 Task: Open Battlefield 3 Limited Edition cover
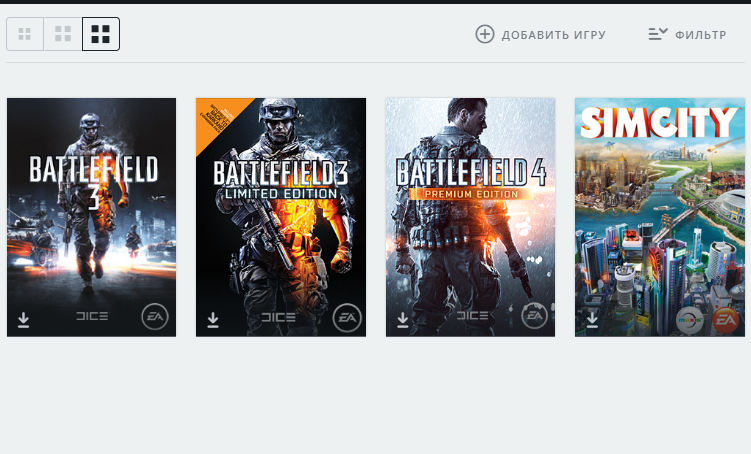pos(281,217)
